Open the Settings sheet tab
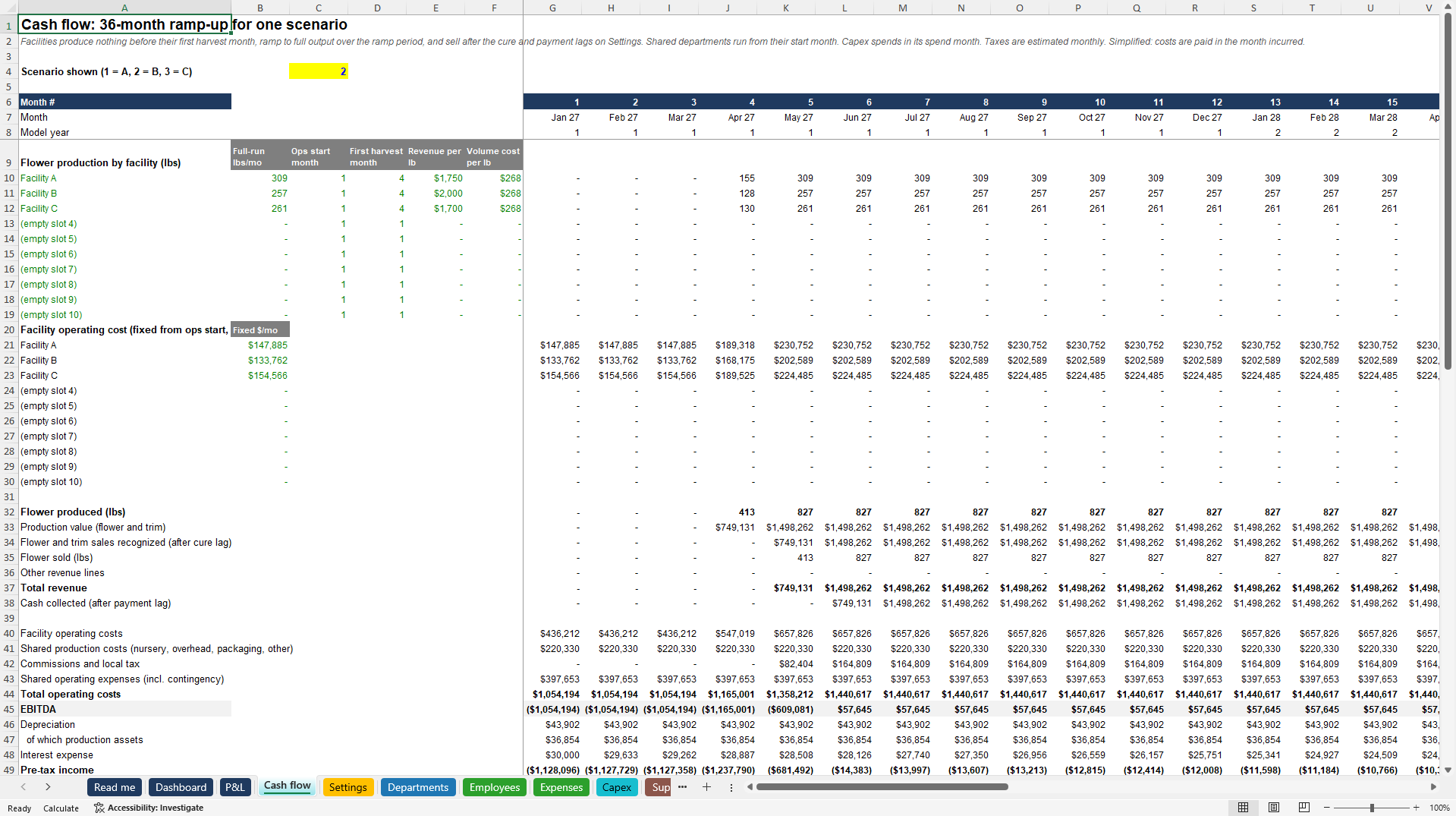 (x=348, y=787)
